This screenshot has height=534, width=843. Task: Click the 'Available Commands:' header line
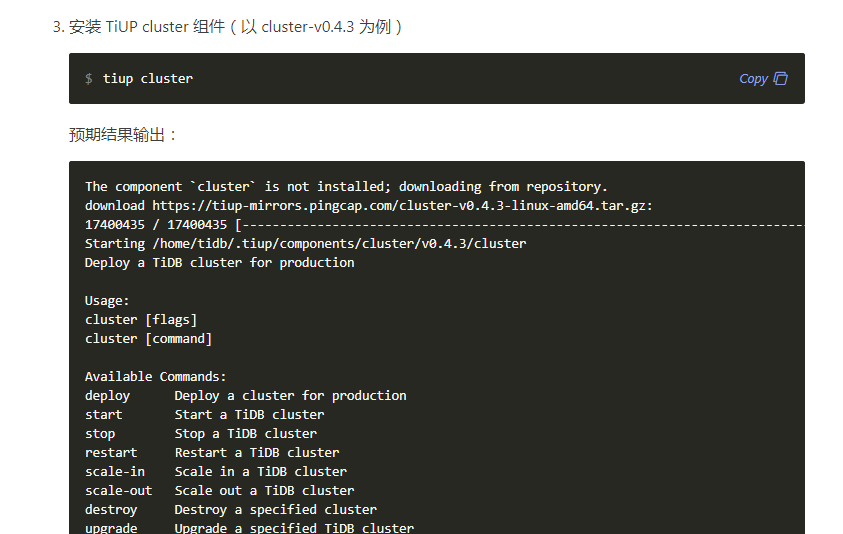[x=156, y=376]
